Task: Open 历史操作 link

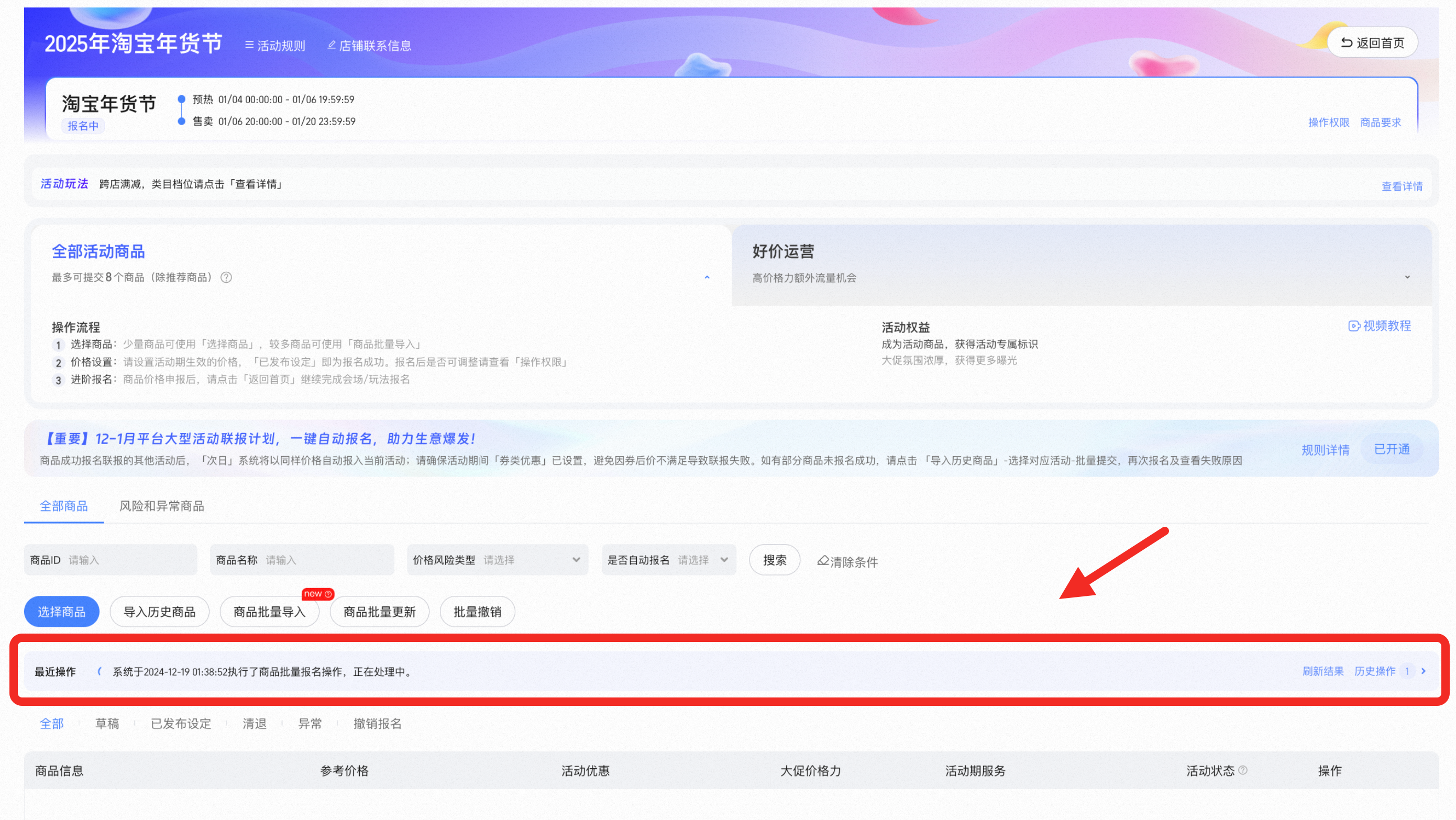Action: [x=1375, y=671]
